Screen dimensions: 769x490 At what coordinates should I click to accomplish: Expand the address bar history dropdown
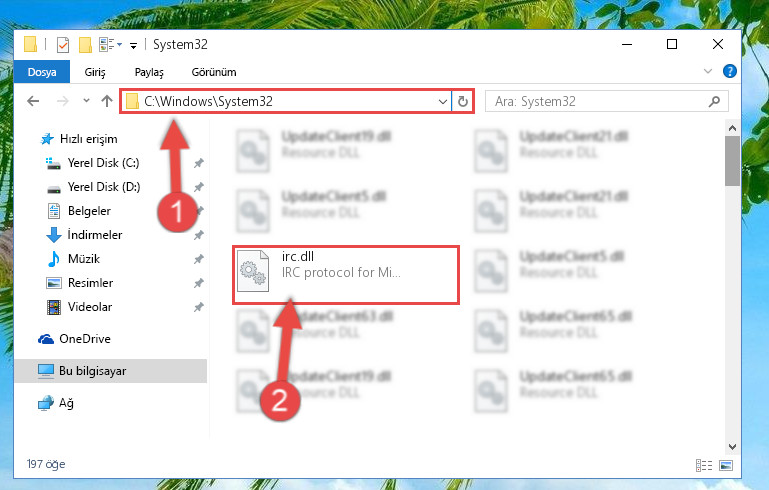point(442,102)
